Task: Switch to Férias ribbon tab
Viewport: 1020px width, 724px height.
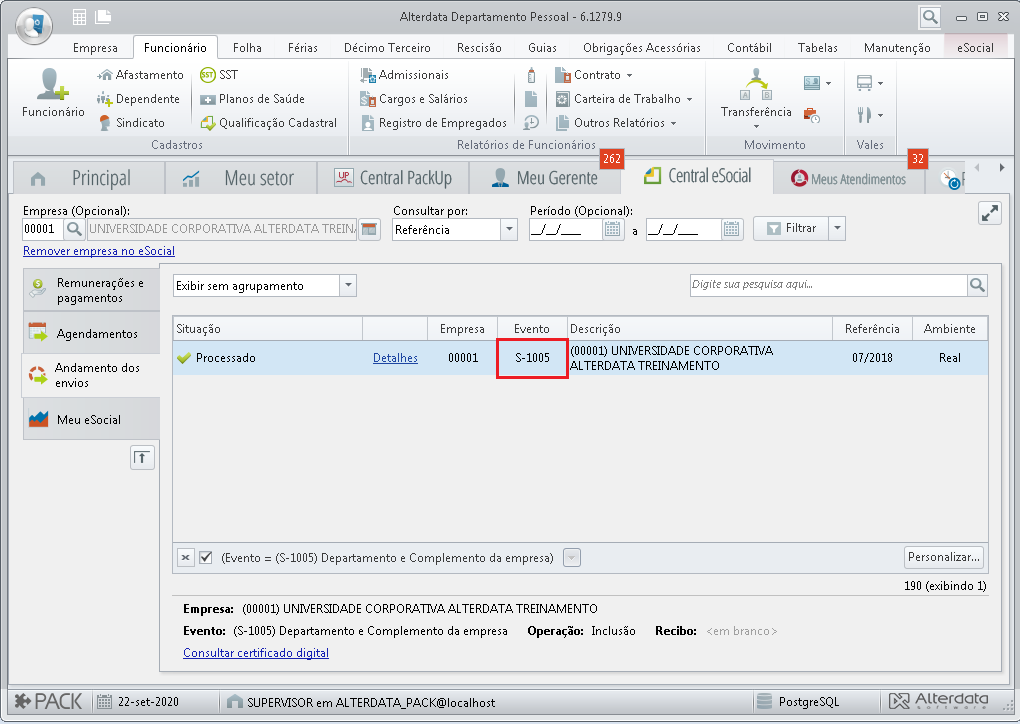Action: [x=302, y=47]
